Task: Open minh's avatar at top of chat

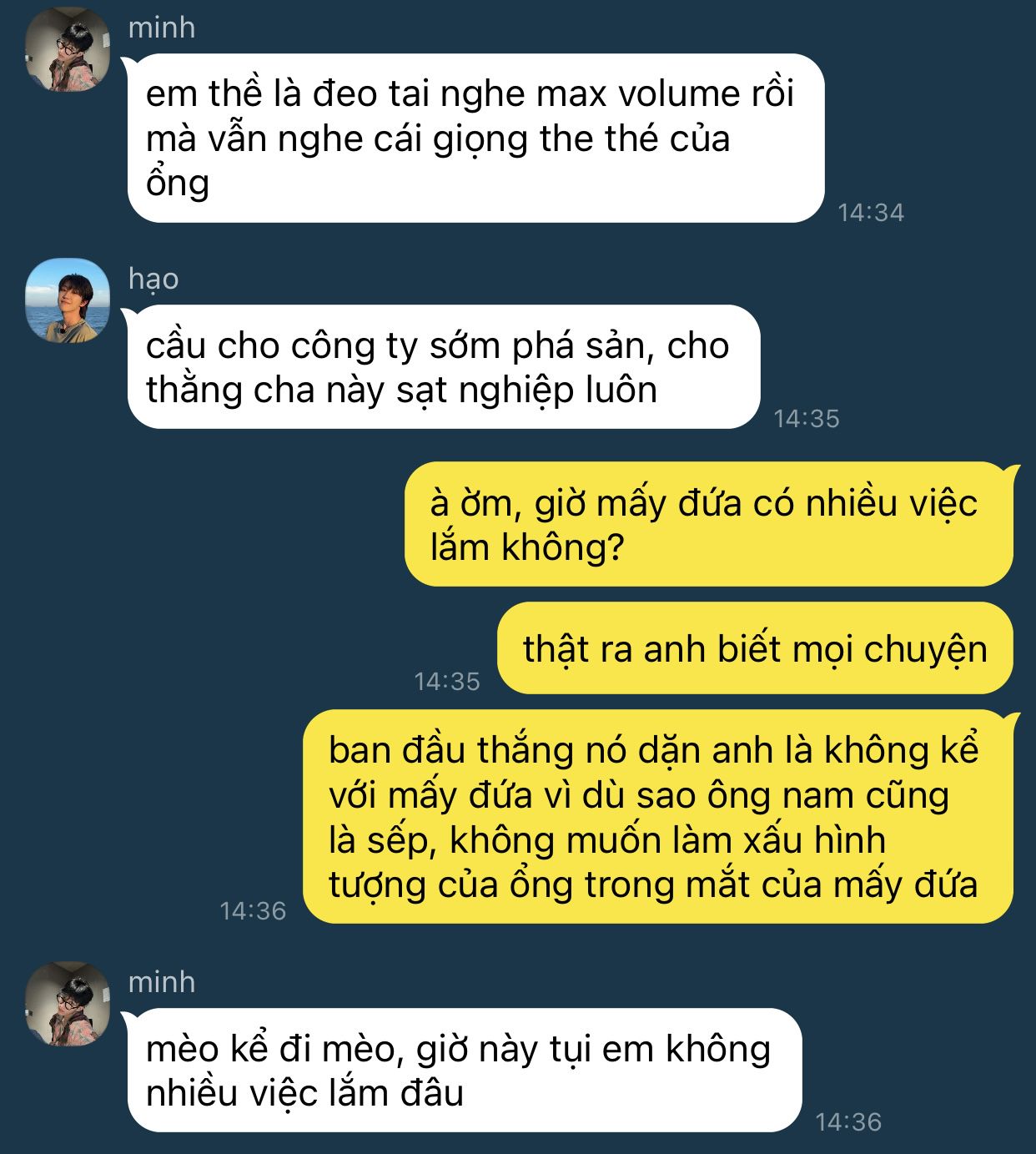Action: (x=68, y=49)
